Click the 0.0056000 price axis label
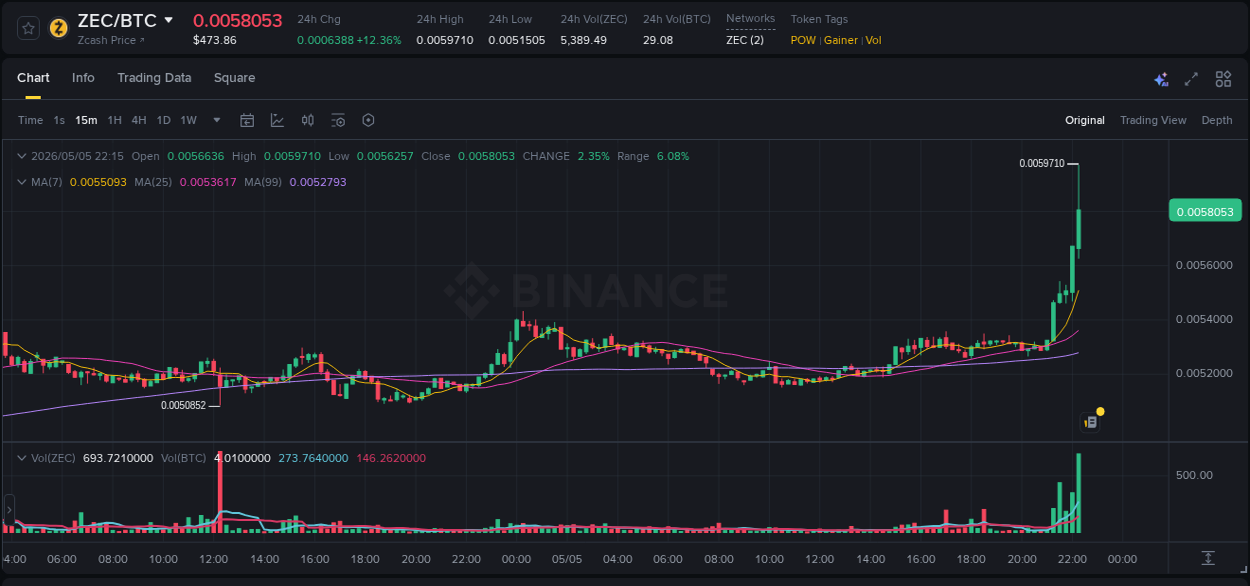Viewport: 1250px width, 586px height. click(x=1204, y=265)
